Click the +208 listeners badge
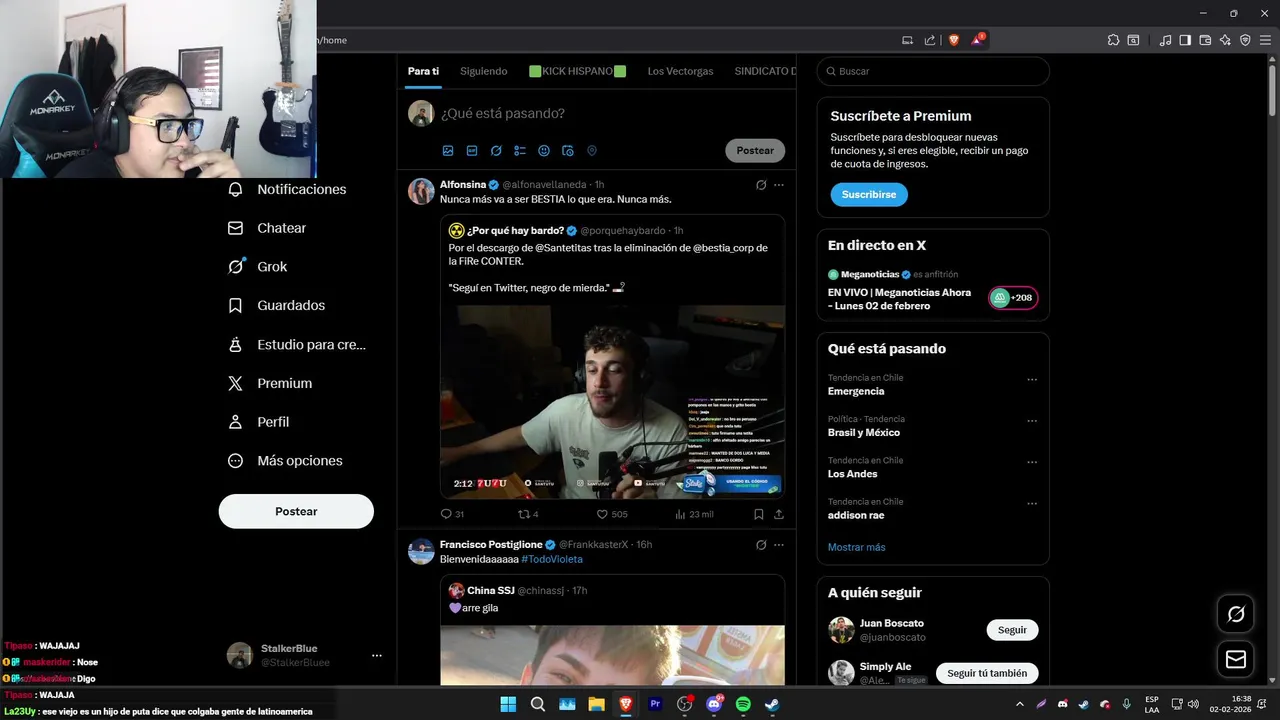The height and width of the screenshot is (720, 1280). pos(1013,298)
